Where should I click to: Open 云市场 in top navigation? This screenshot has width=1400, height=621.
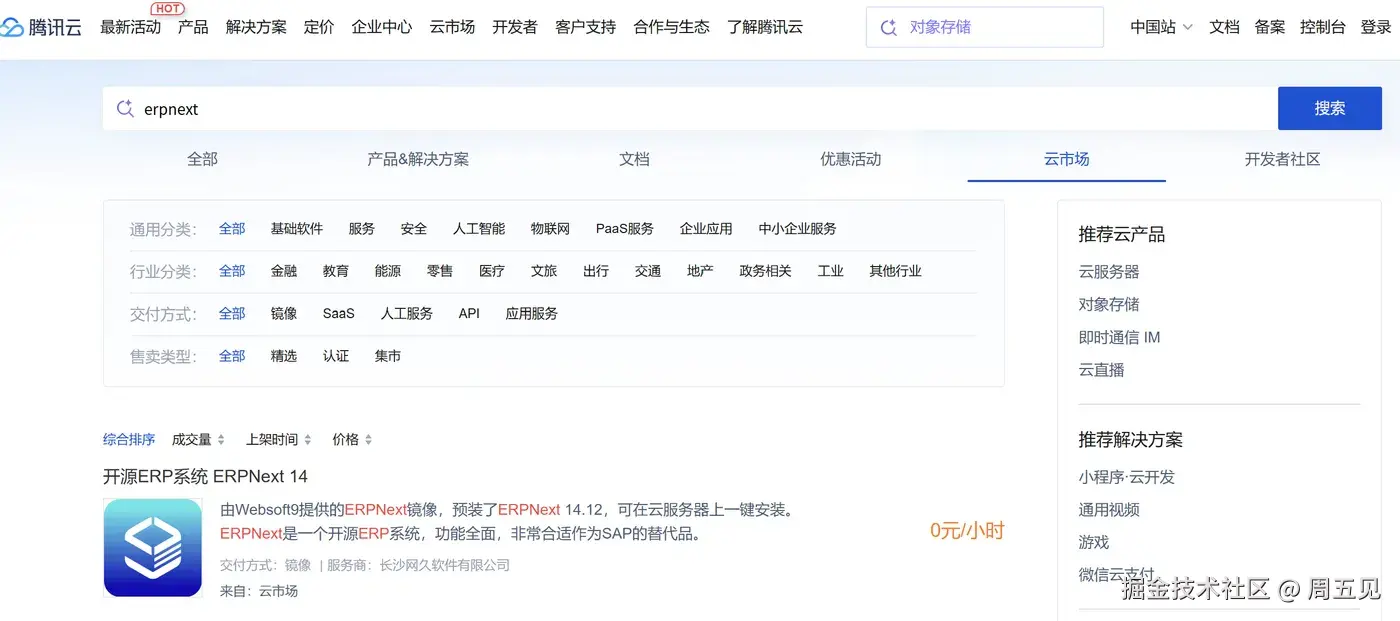click(452, 27)
